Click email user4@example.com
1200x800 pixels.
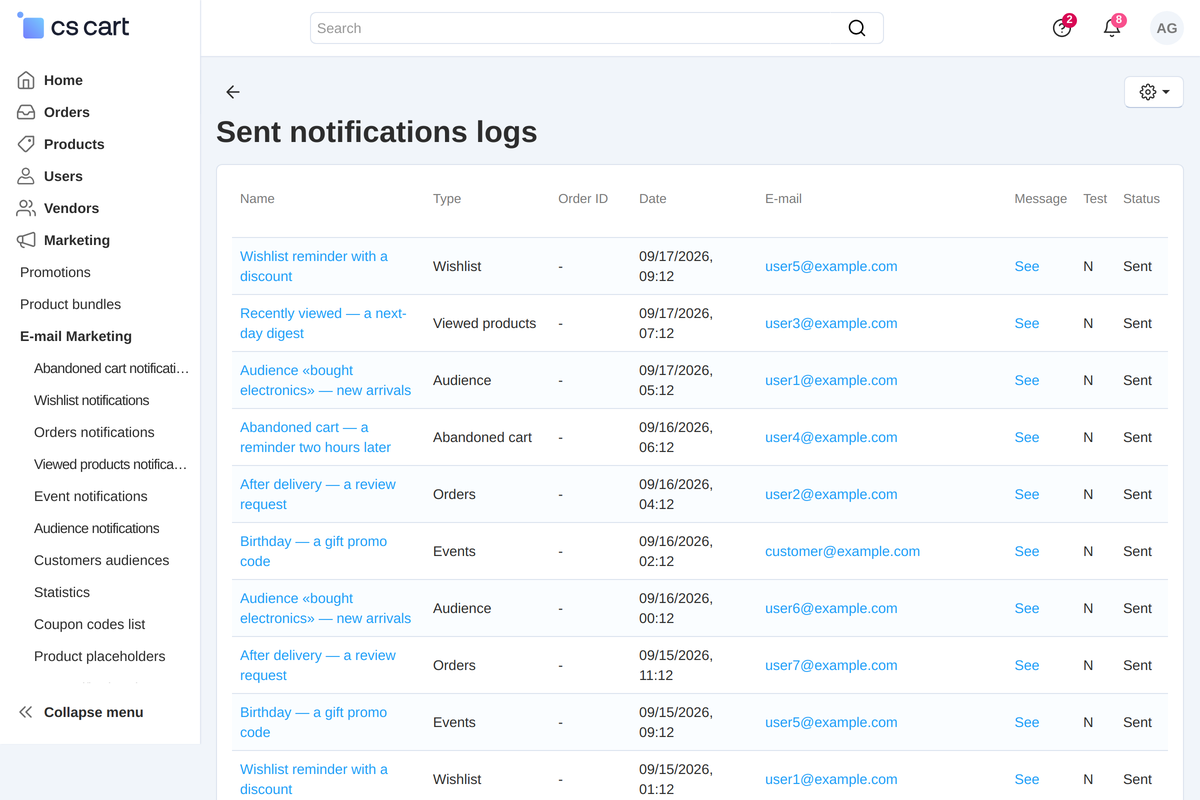pyautogui.click(x=831, y=437)
